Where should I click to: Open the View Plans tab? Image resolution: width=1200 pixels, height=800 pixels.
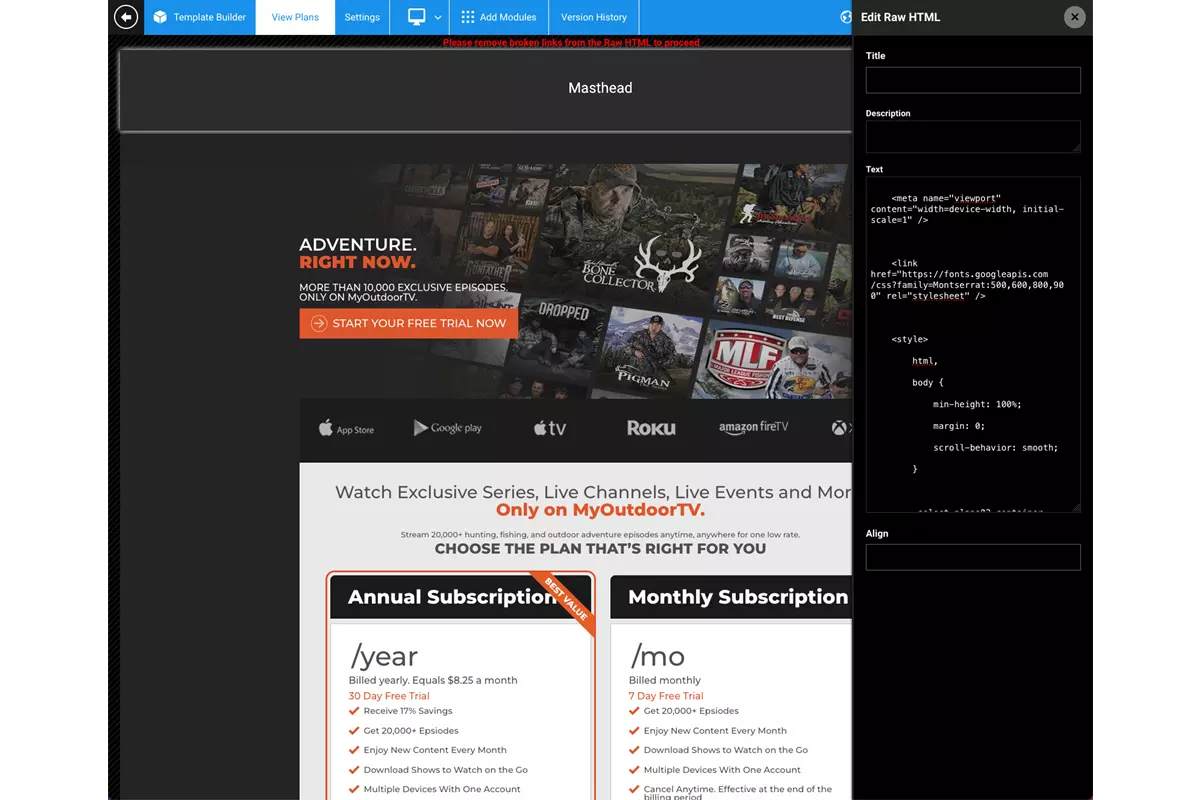point(295,17)
